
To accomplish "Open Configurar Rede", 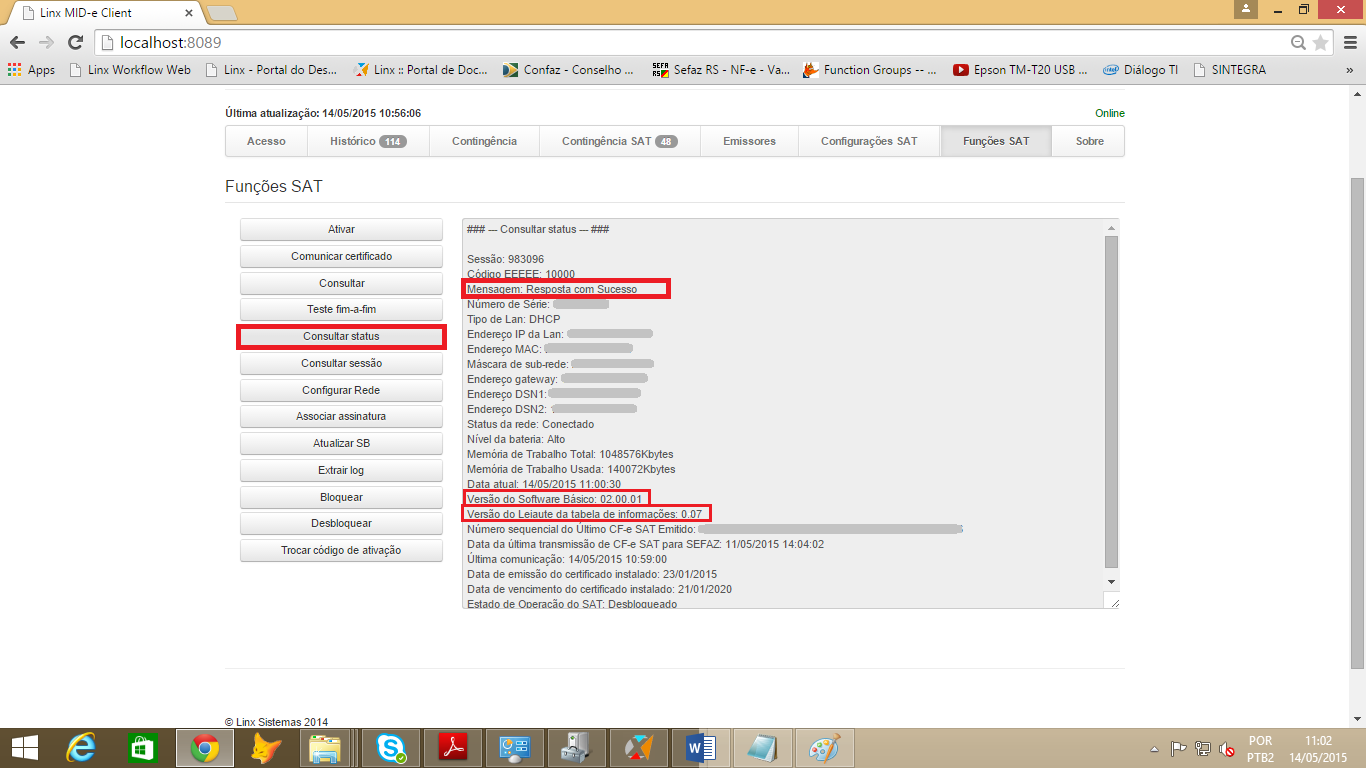I will pos(341,391).
